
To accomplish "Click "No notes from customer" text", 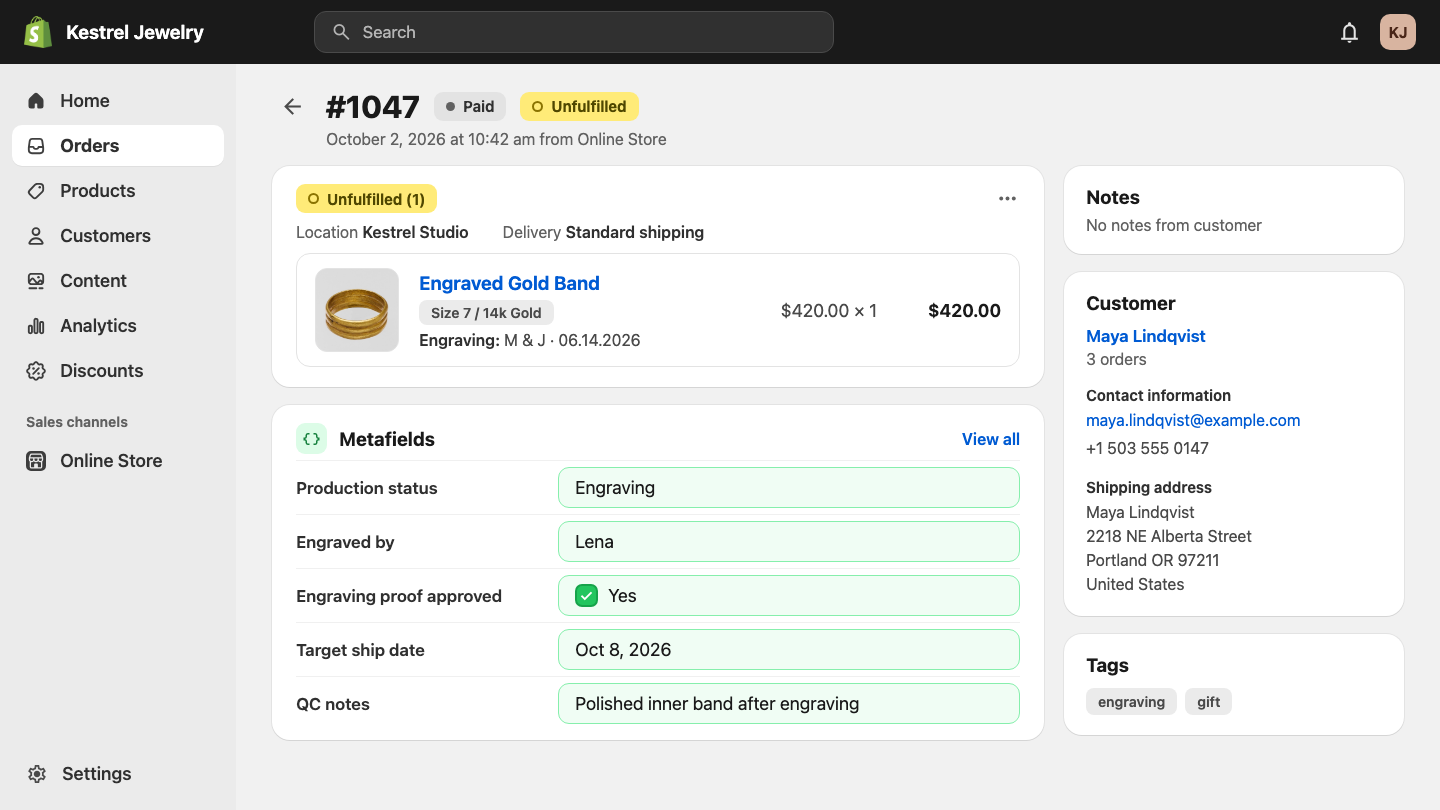I will 1174,225.
